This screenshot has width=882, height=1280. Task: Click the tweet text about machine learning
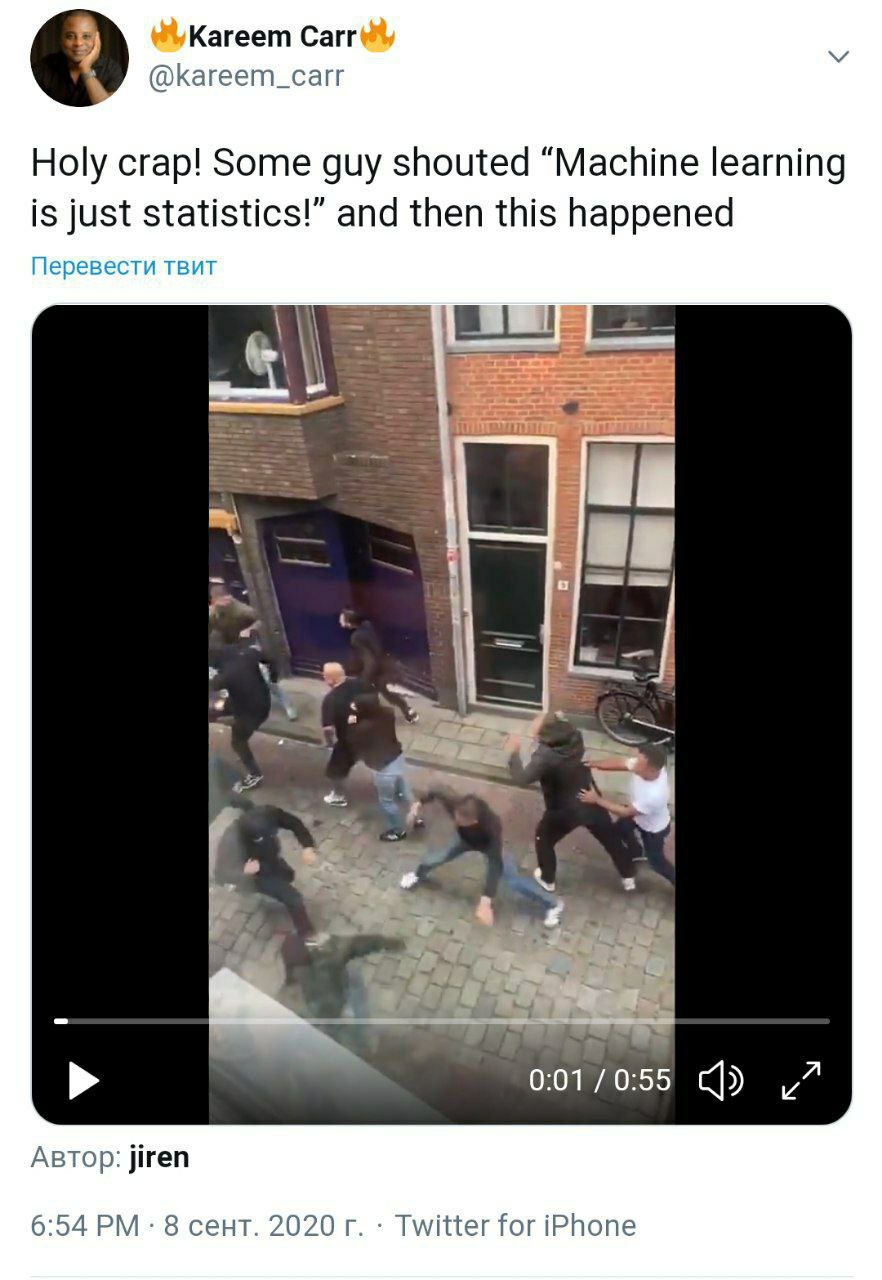click(438, 188)
